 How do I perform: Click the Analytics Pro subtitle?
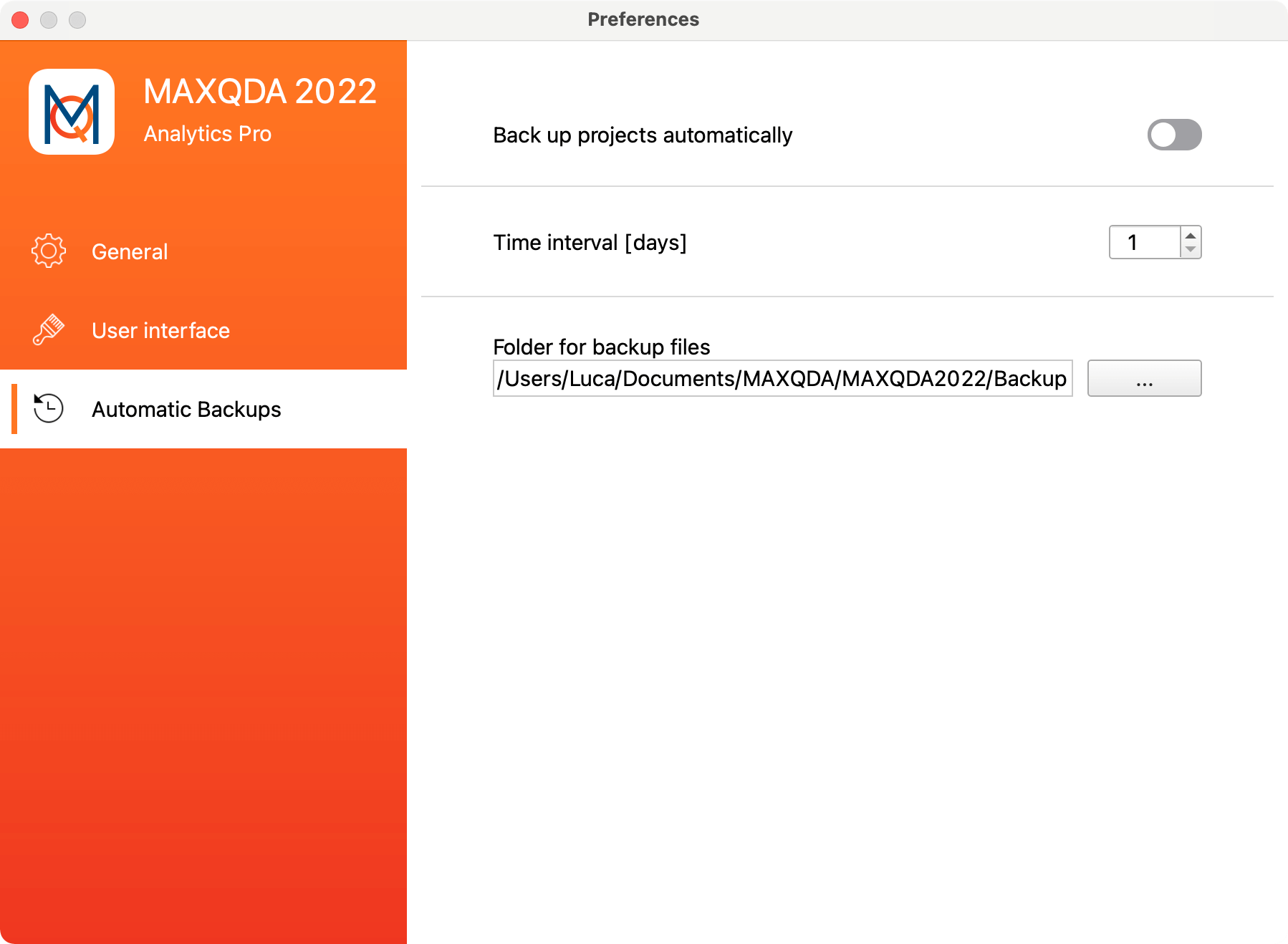pyautogui.click(x=208, y=134)
